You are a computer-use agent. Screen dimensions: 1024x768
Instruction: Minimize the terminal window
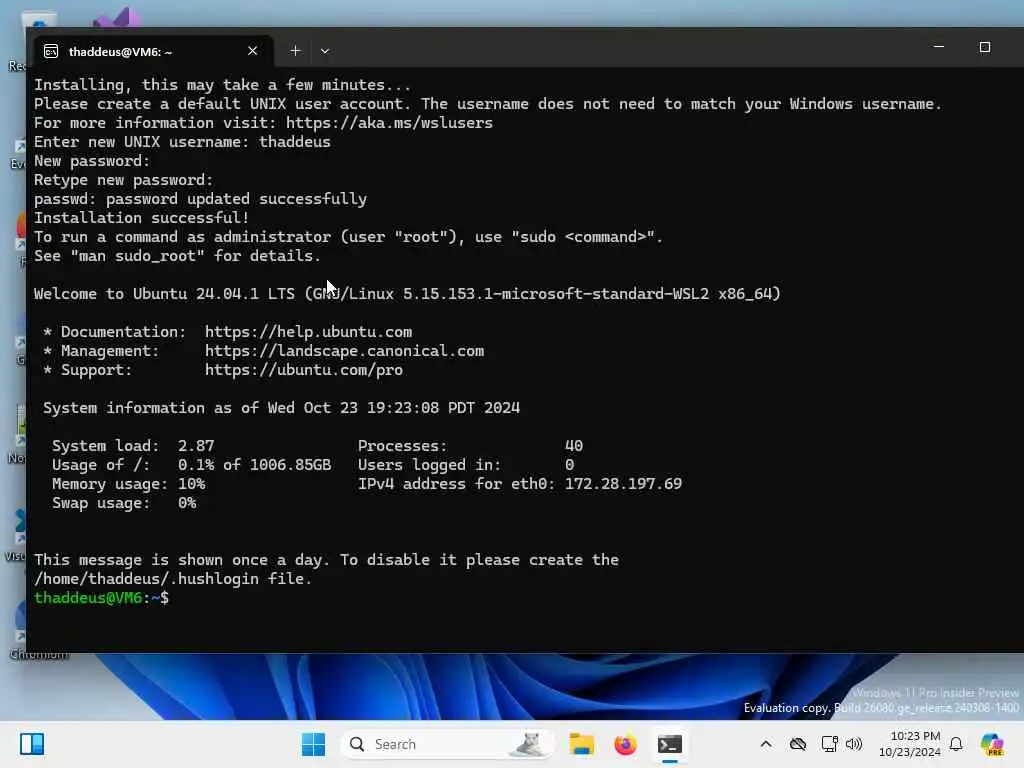coord(938,47)
